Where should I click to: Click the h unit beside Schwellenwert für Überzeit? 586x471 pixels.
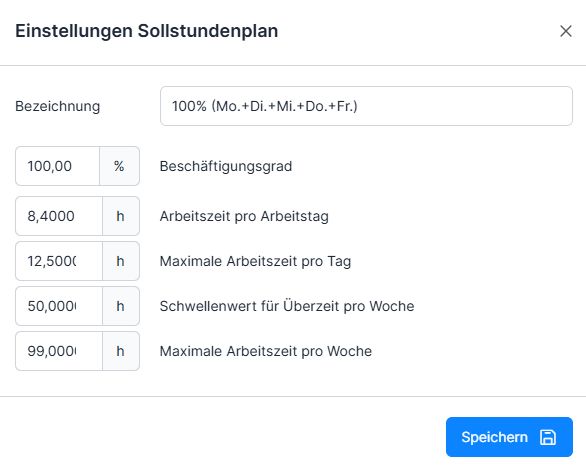click(121, 306)
